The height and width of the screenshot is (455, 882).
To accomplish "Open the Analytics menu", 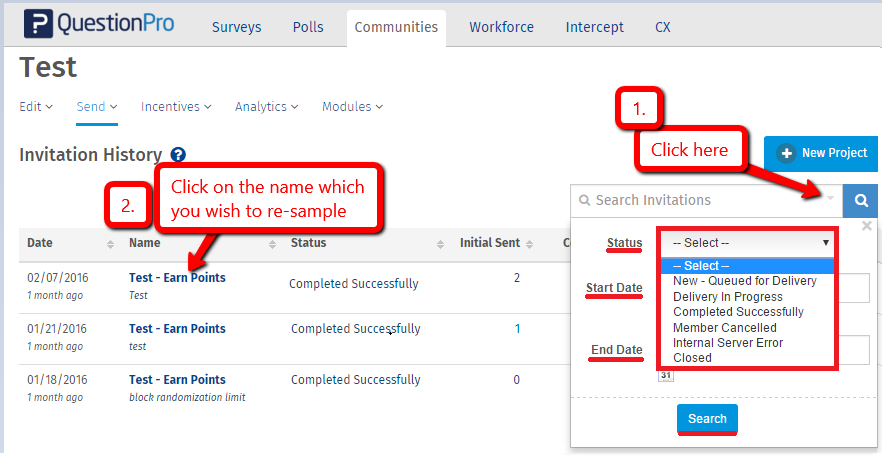I will (266, 107).
